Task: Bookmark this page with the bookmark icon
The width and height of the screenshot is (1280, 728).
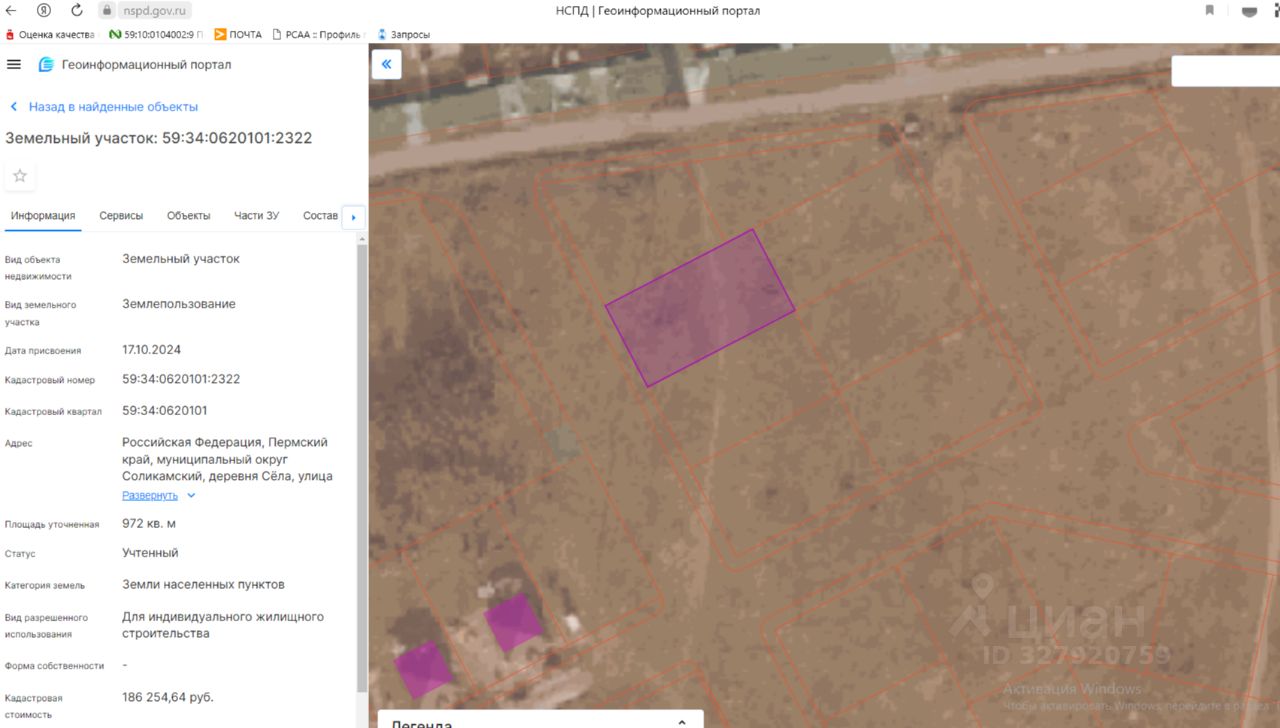Action: coord(1210,10)
